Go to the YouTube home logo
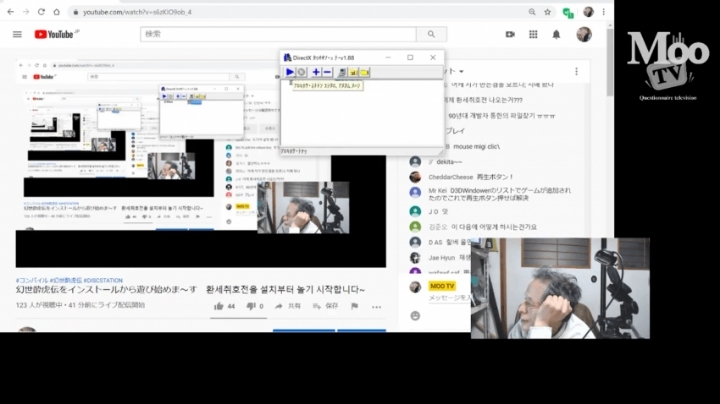The image size is (720, 404). pos(56,34)
